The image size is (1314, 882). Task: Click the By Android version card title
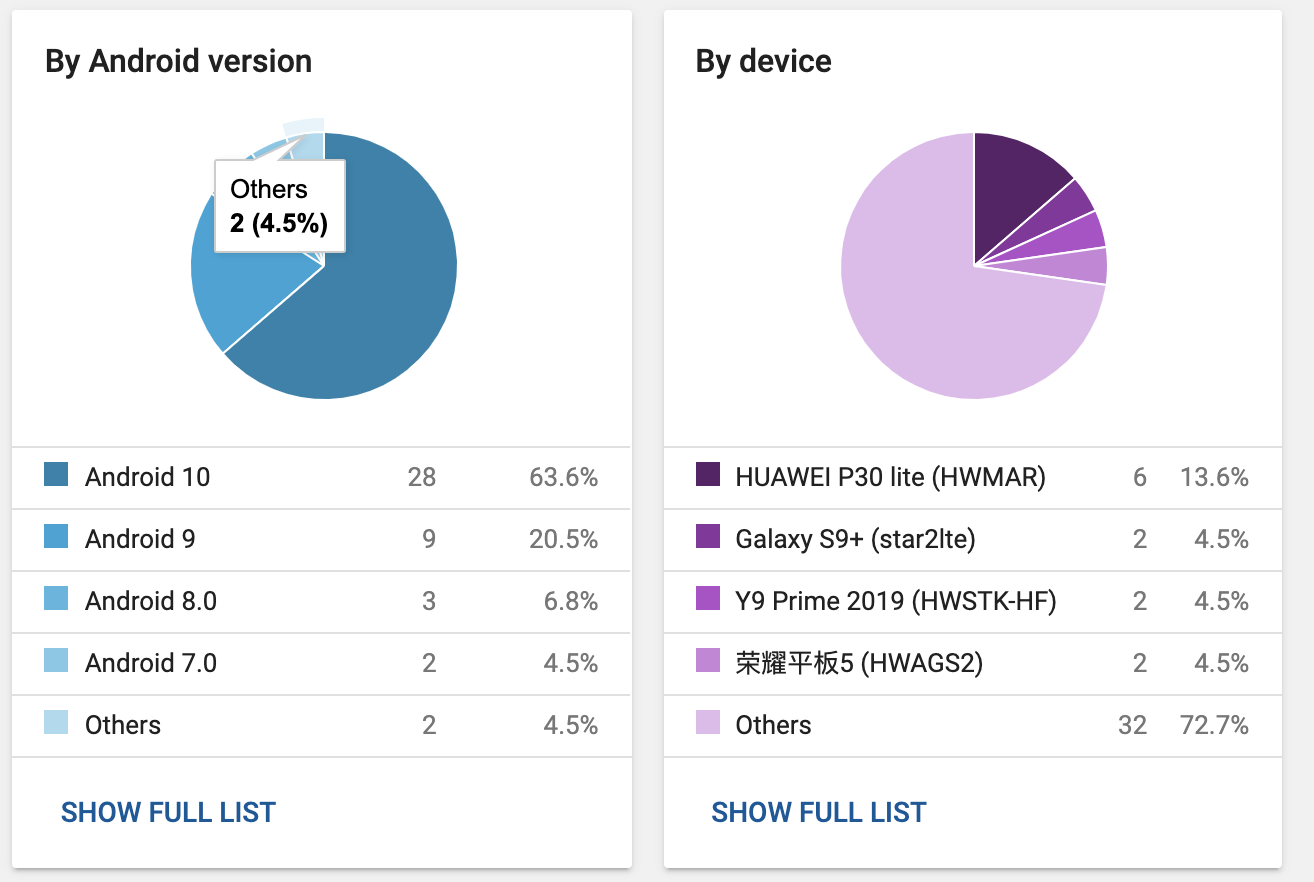[x=177, y=61]
